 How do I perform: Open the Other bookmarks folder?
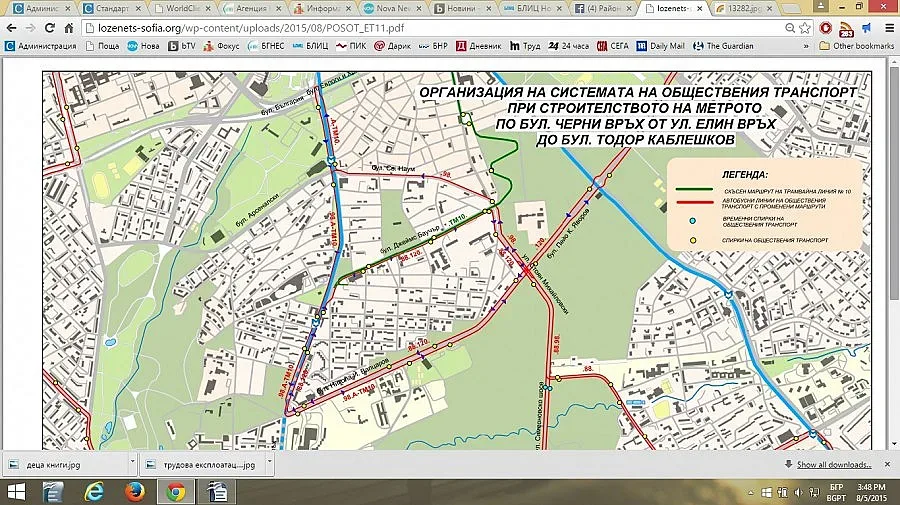tap(857, 46)
